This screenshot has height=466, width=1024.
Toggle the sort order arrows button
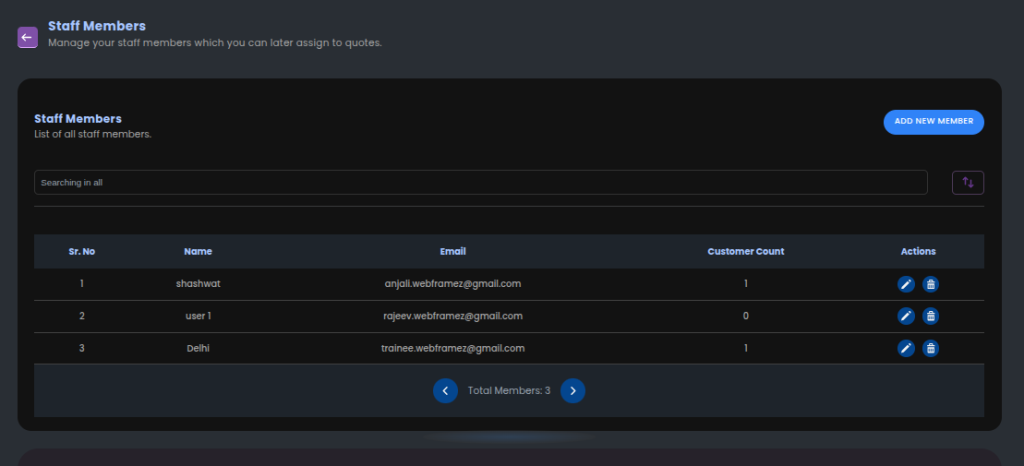point(967,182)
